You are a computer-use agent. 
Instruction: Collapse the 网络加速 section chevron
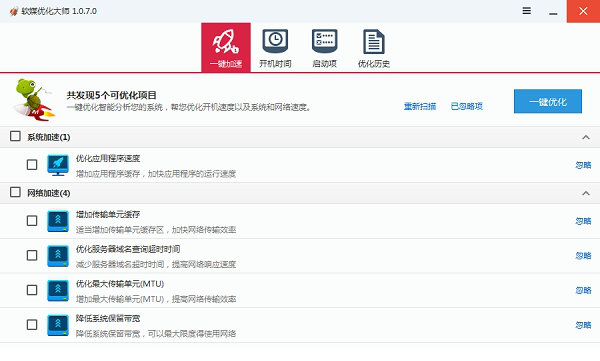[585, 193]
